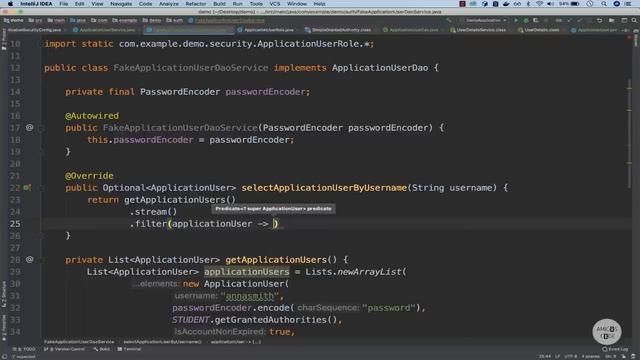The image size is (640, 360).
Task: Click the tool windows quick-access icon at the bottom-left corner
Action: tap(4, 357)
